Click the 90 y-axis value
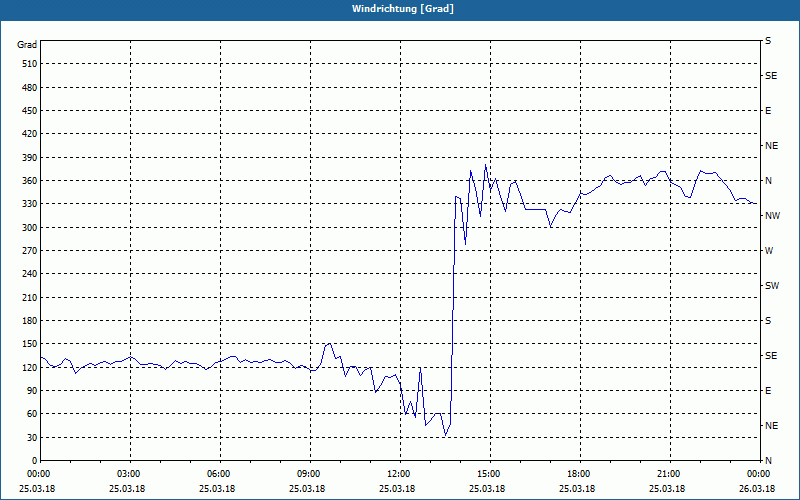Screen dimensions: 800x500 point(32,390)
